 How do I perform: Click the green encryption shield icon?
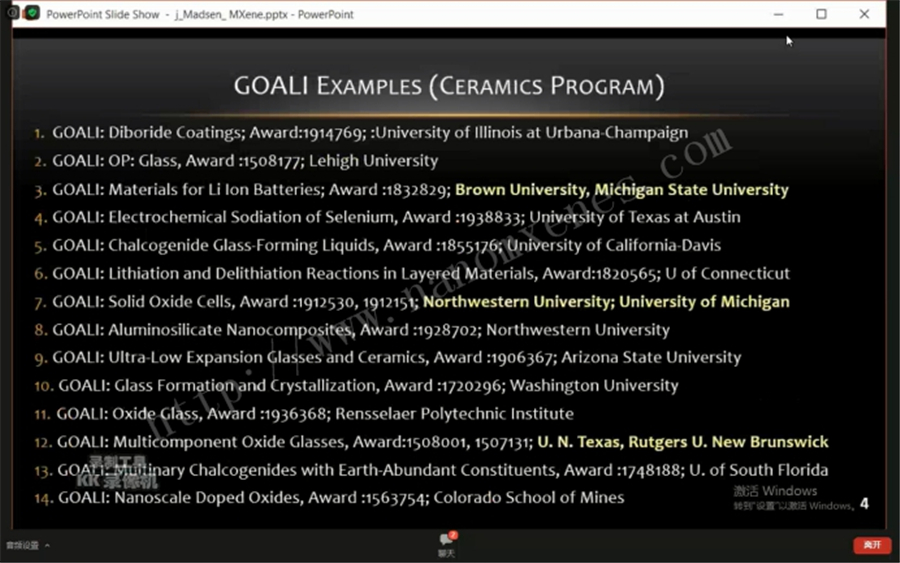click(x=32, y=13)
